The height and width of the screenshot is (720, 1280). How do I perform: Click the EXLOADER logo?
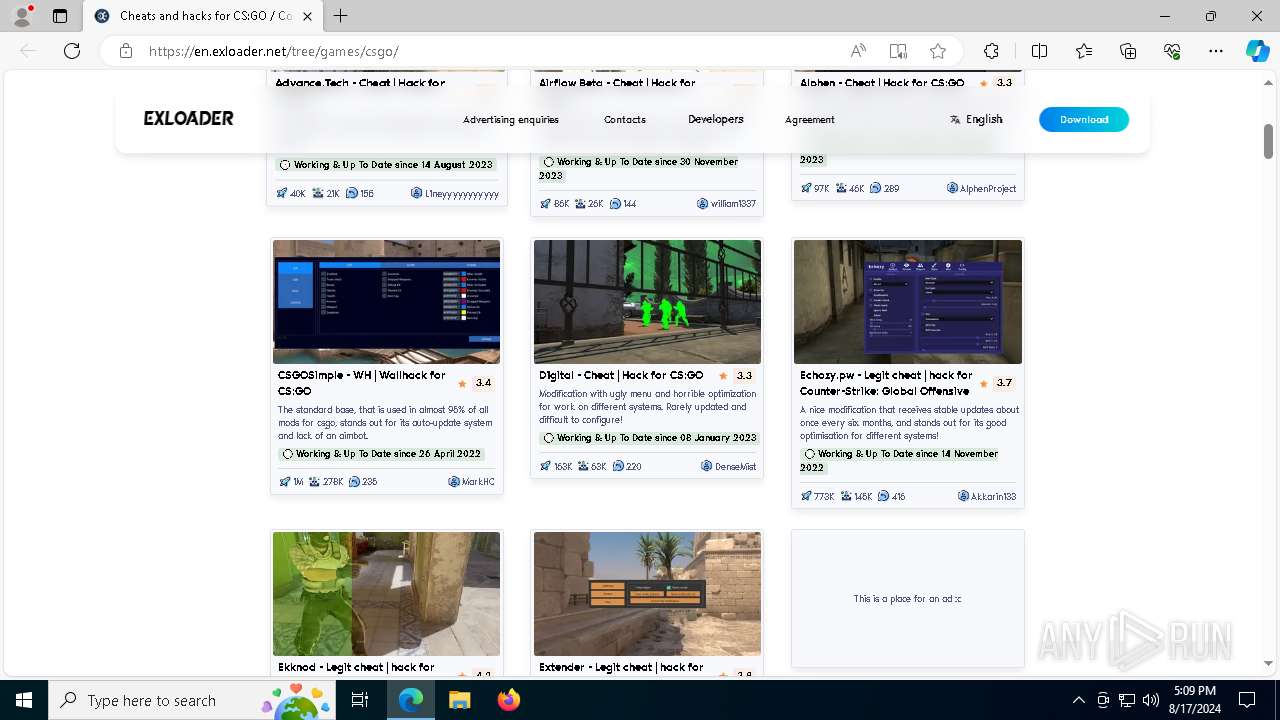coord(188,118)
